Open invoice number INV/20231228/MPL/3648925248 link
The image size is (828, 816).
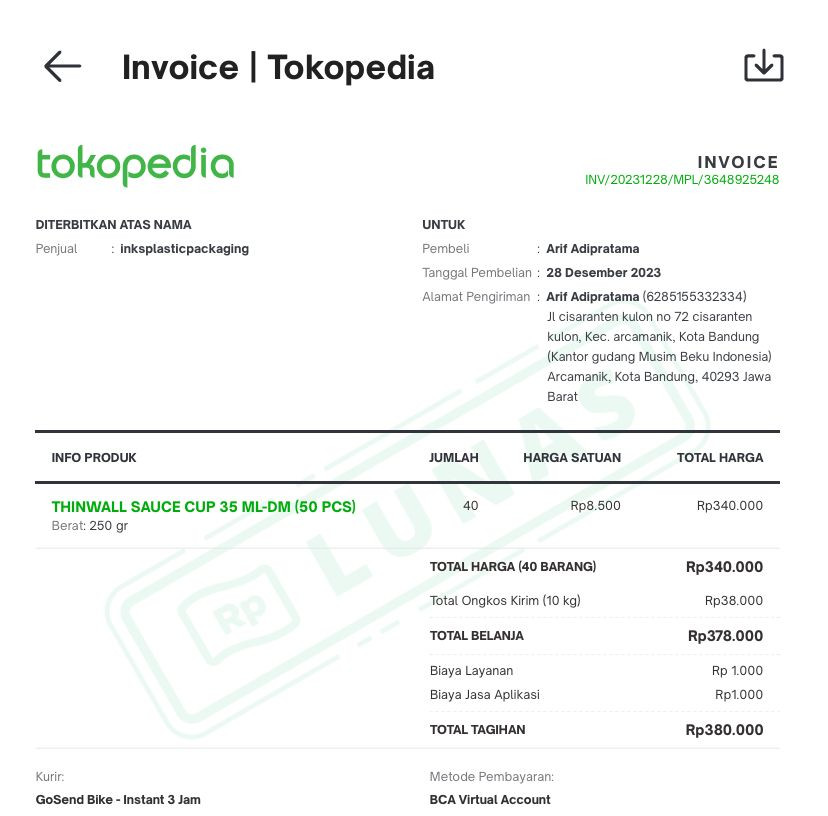point(682,180)
